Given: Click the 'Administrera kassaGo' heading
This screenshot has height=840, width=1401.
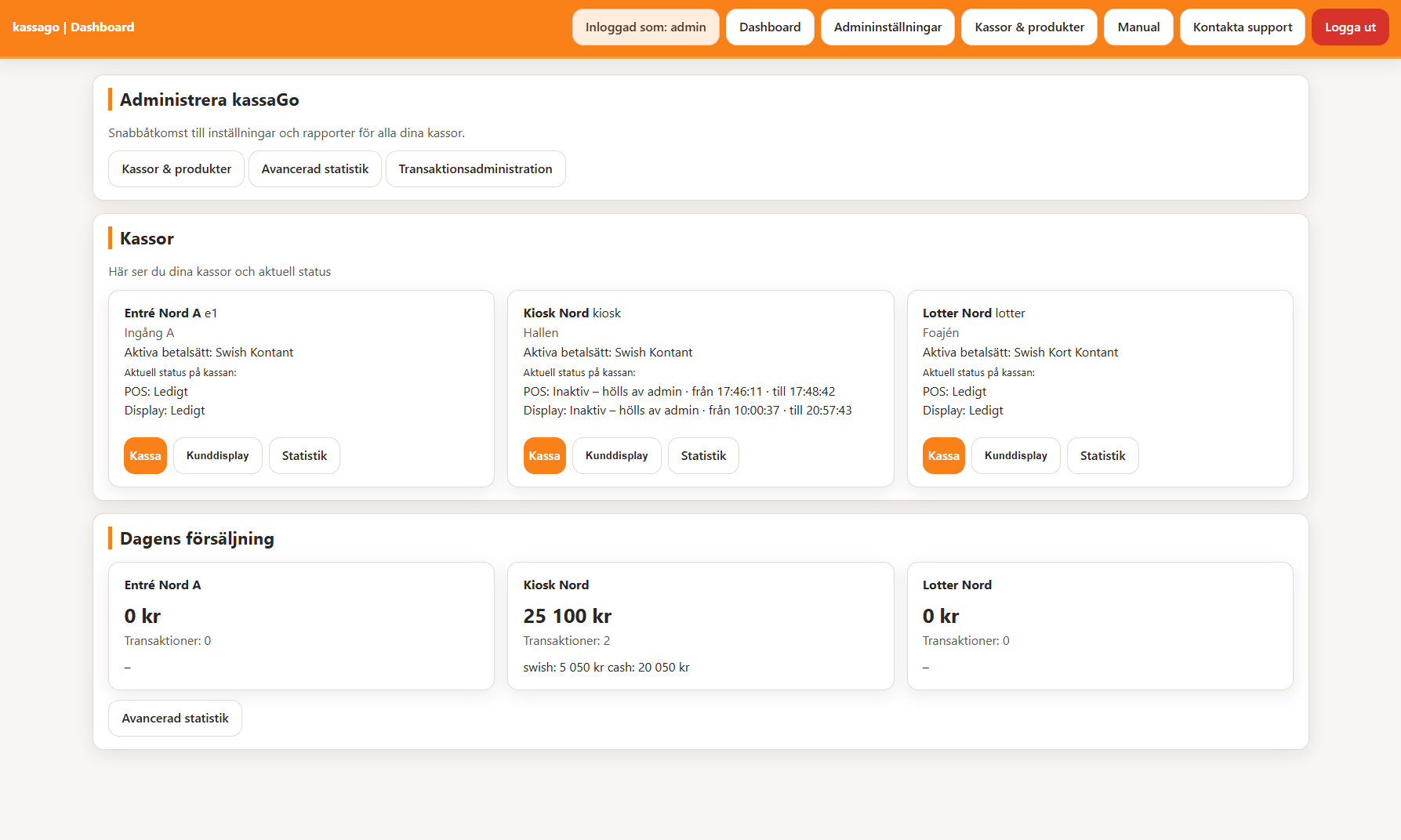Looking at the screenshot, I should pyautogui.click(x=209, y=100).
